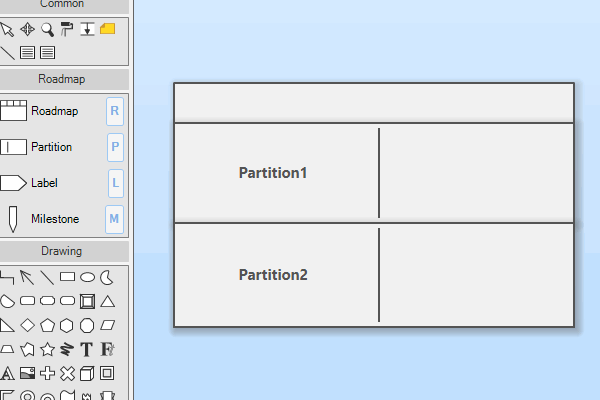This screenshot has height=400, width=600.
Task: Collapse the Roadmap section header
Action: (64, 79)
